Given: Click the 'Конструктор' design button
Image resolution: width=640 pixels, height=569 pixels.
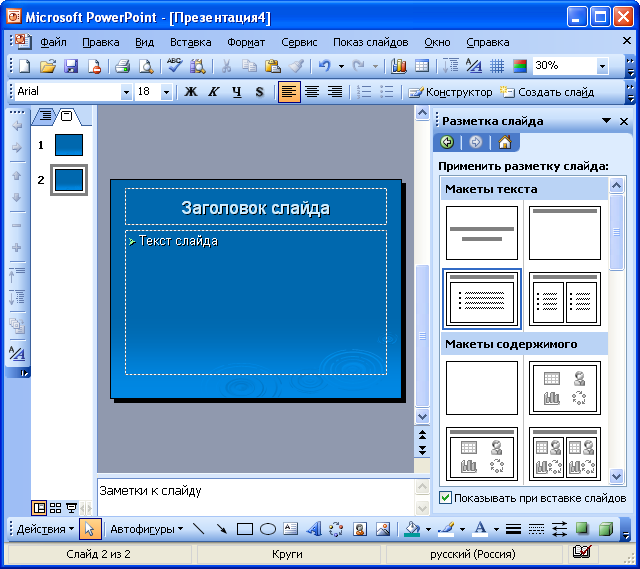Looking at the screenshot, I should (x=450, y=92).
